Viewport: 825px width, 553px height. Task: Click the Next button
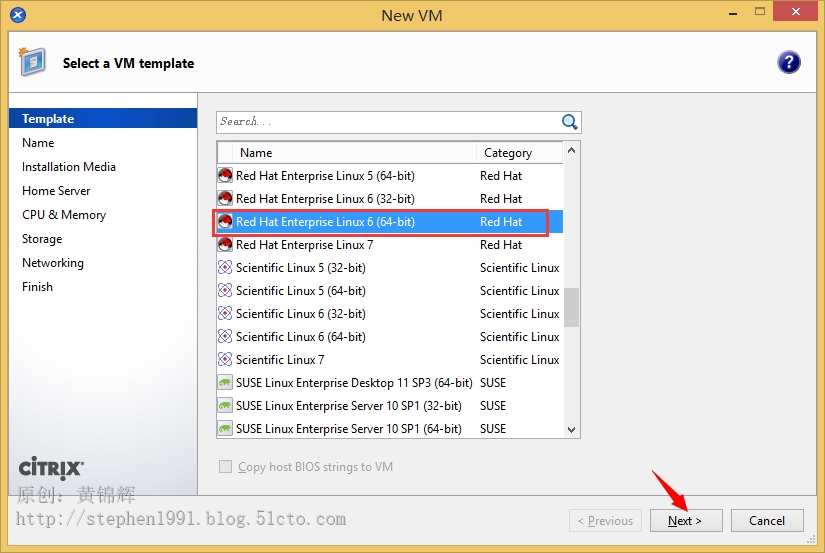click(x=686, y=520)
